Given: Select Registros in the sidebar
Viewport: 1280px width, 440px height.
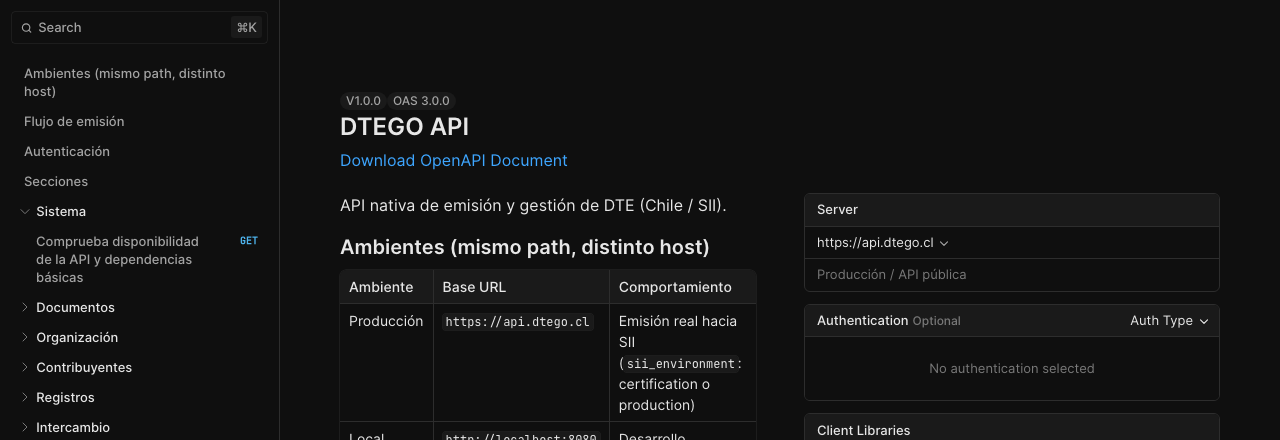Looking at the screenshot, I should point(65,397).
